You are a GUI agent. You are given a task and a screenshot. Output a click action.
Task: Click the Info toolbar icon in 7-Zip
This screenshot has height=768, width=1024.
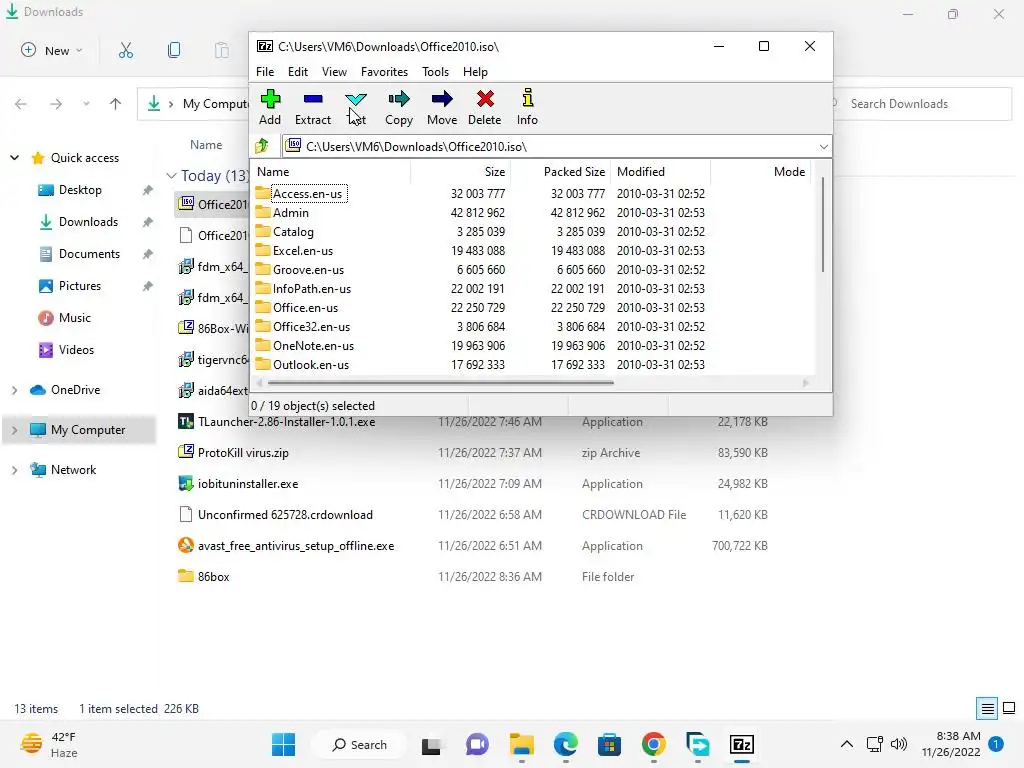527,107
